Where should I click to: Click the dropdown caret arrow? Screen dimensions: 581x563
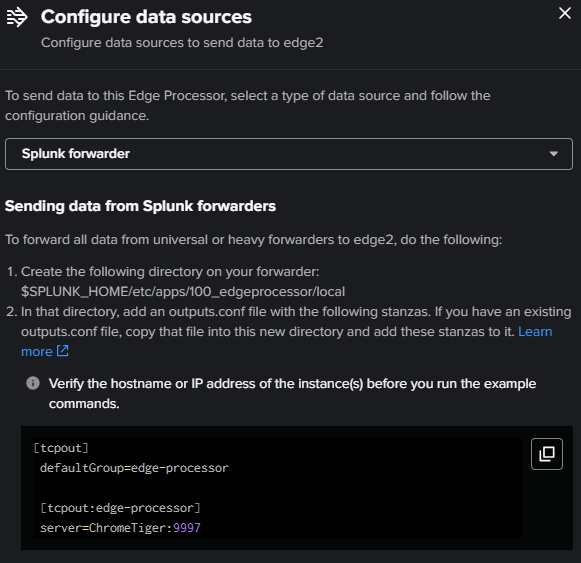click(554, 154)
